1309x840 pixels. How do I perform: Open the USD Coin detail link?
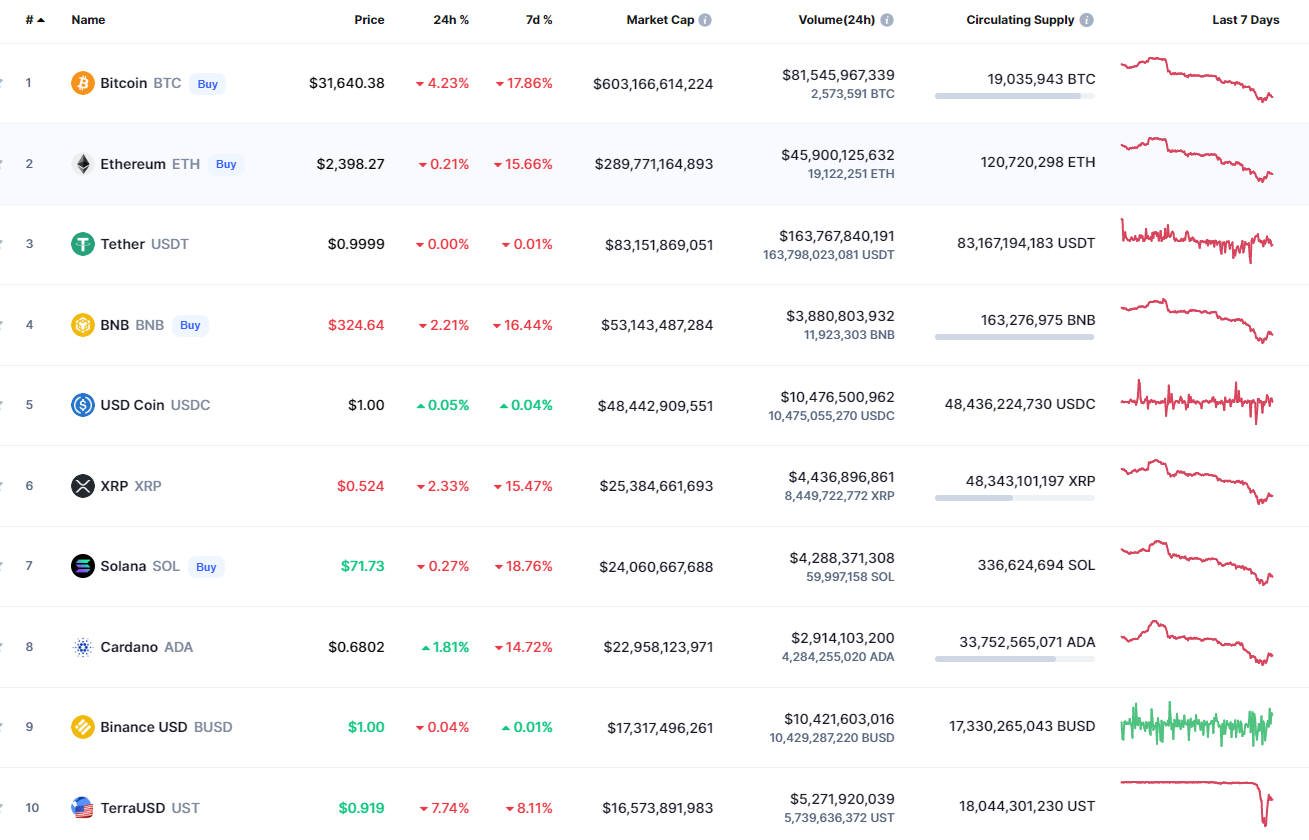point(132,405)
